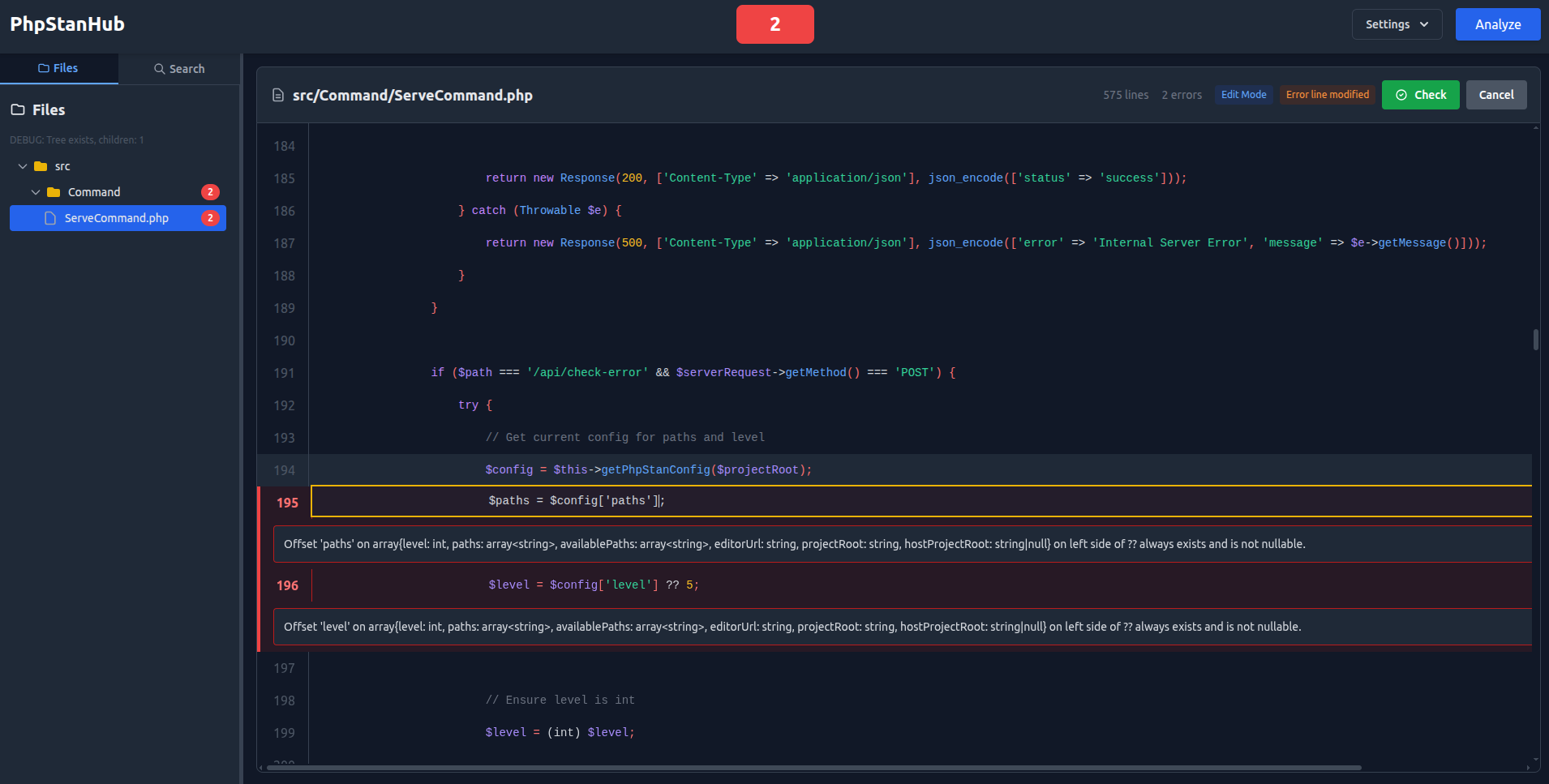The height and width of the screenshot is (784, 1549).
Task: Click the red error count badge in header
Action: click(x=774, y=24)
